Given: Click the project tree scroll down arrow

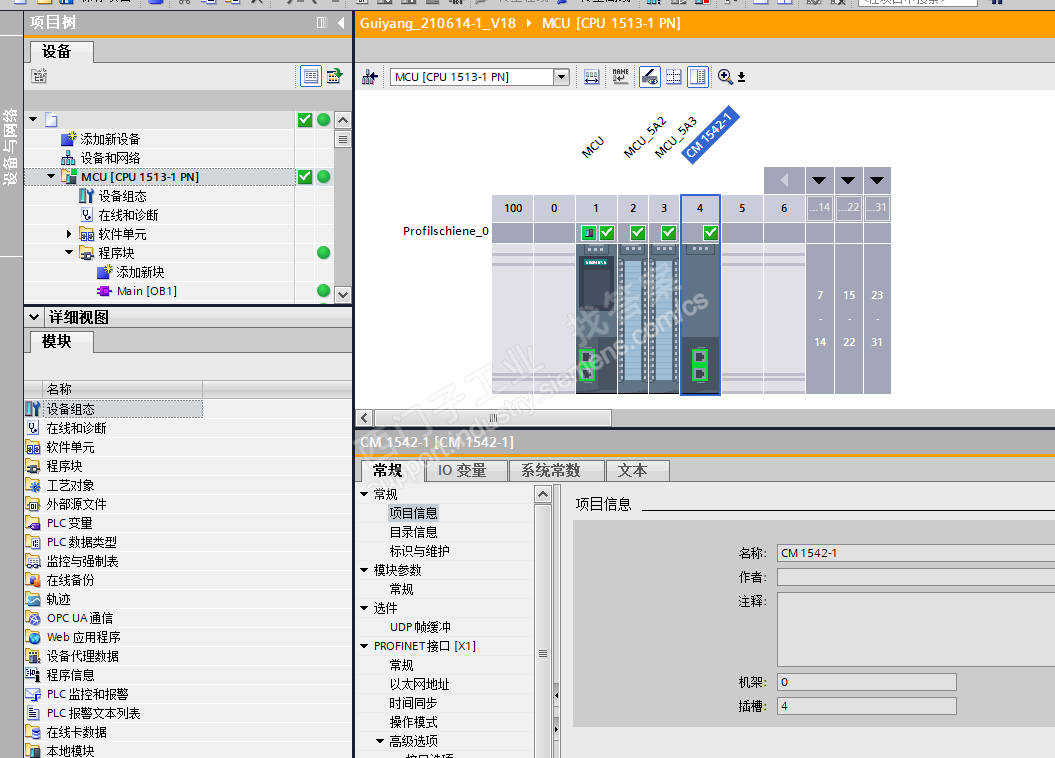Looking at the screenshot, I should 342,295.
